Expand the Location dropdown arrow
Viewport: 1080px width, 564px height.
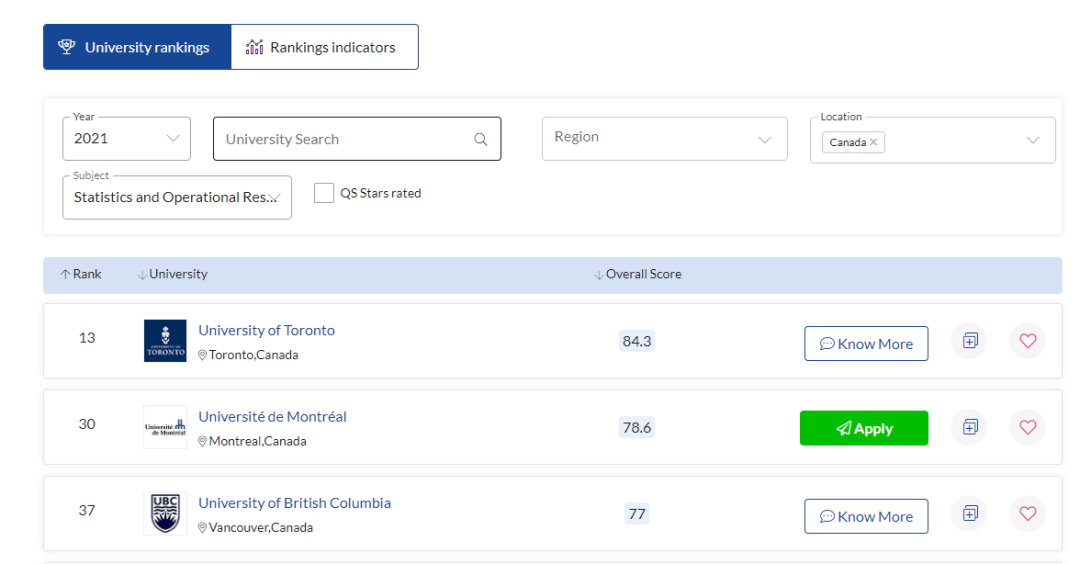pos(1033,140)
